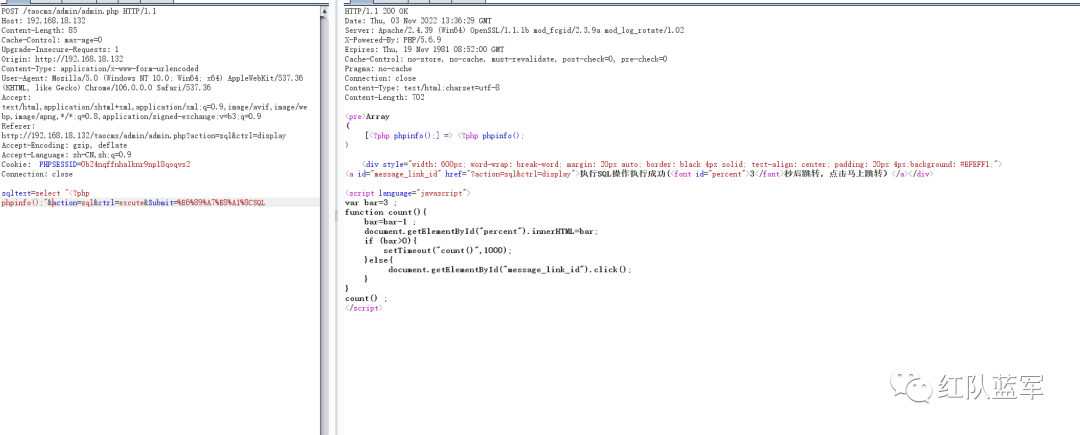The width and height of the screenshot is (1080, 435).
Task: Click the request's Connection: close header
Action: [37, 174]
